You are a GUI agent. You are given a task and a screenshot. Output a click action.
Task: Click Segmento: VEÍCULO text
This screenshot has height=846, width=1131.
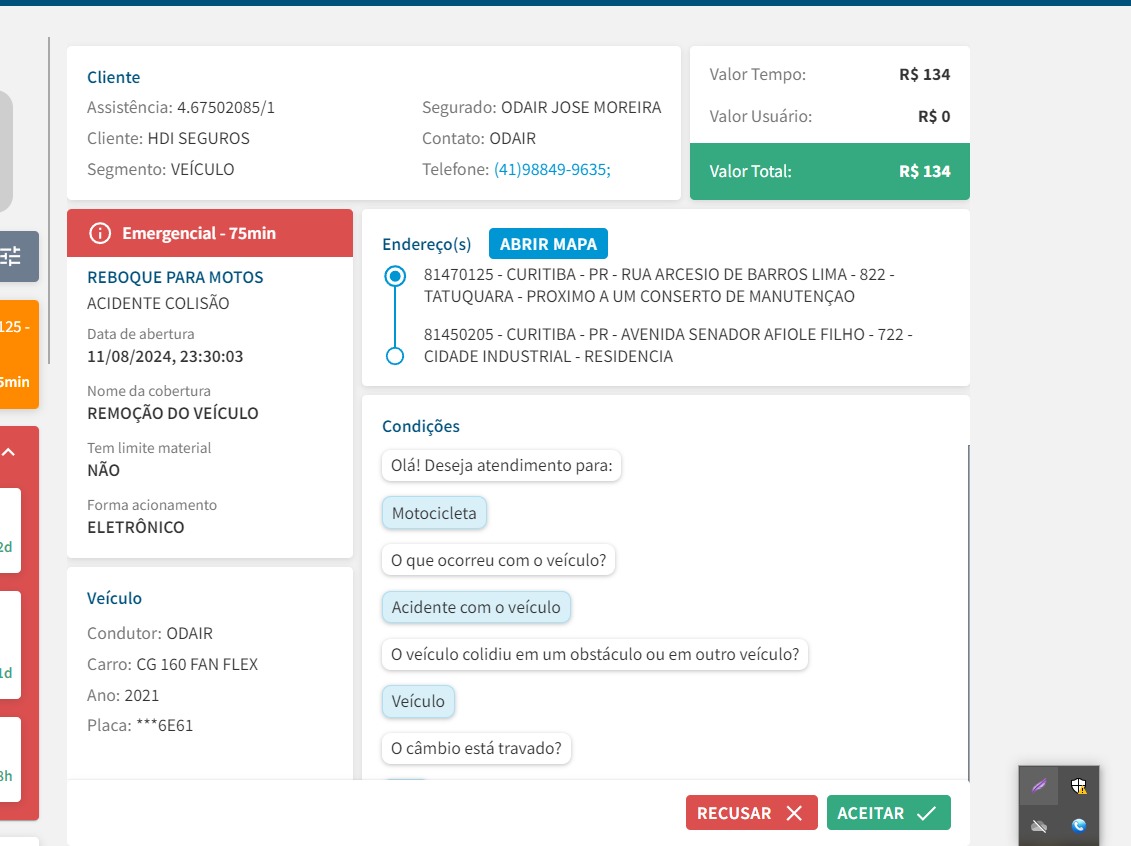click(x=160, y=169)
